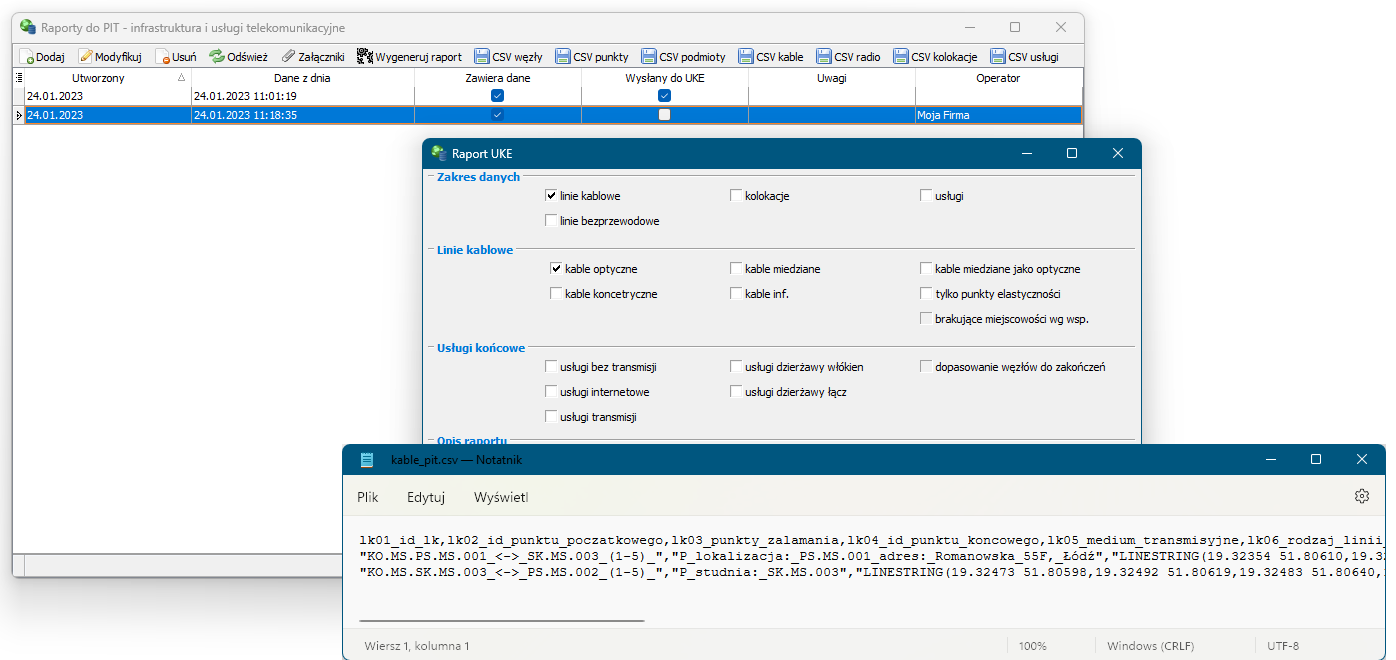Screen dimensions: 1396x660
Task: Check brakujące miejscowości wg wsp.
Action: 926,318
